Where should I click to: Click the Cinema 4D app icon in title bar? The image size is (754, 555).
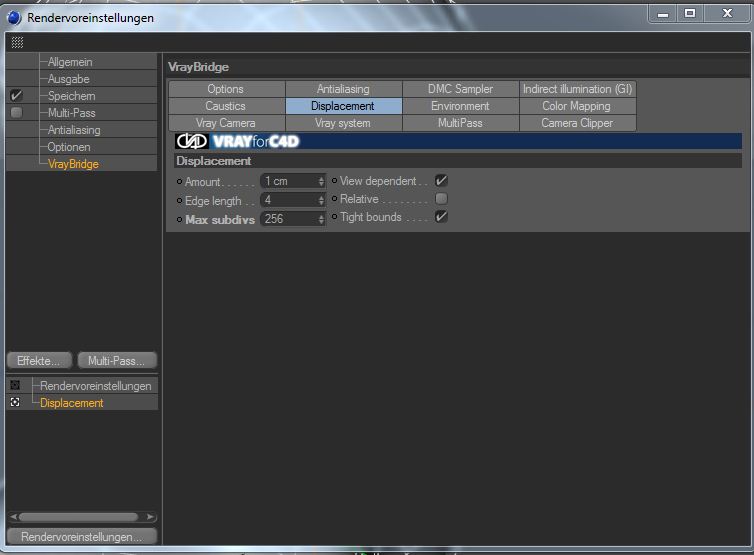pyautogui.click(x=14, y=18)
